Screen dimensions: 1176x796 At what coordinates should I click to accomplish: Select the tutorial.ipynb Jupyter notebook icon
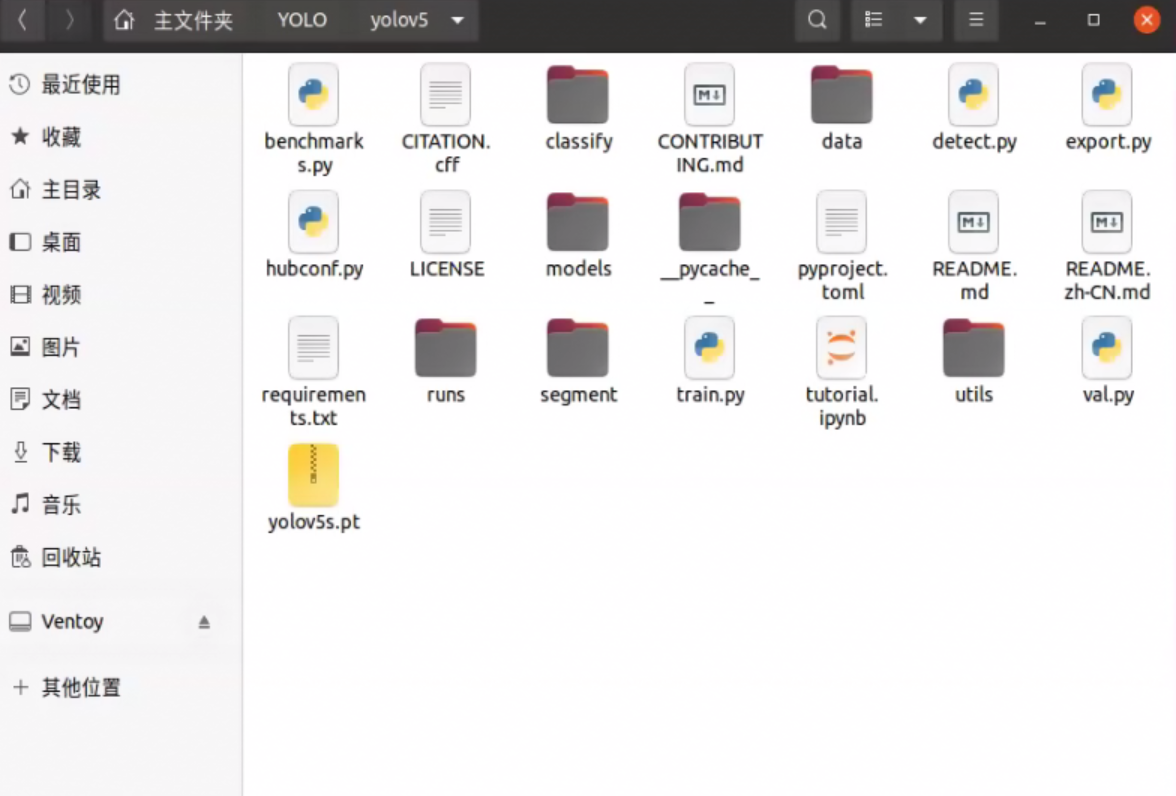842,348
